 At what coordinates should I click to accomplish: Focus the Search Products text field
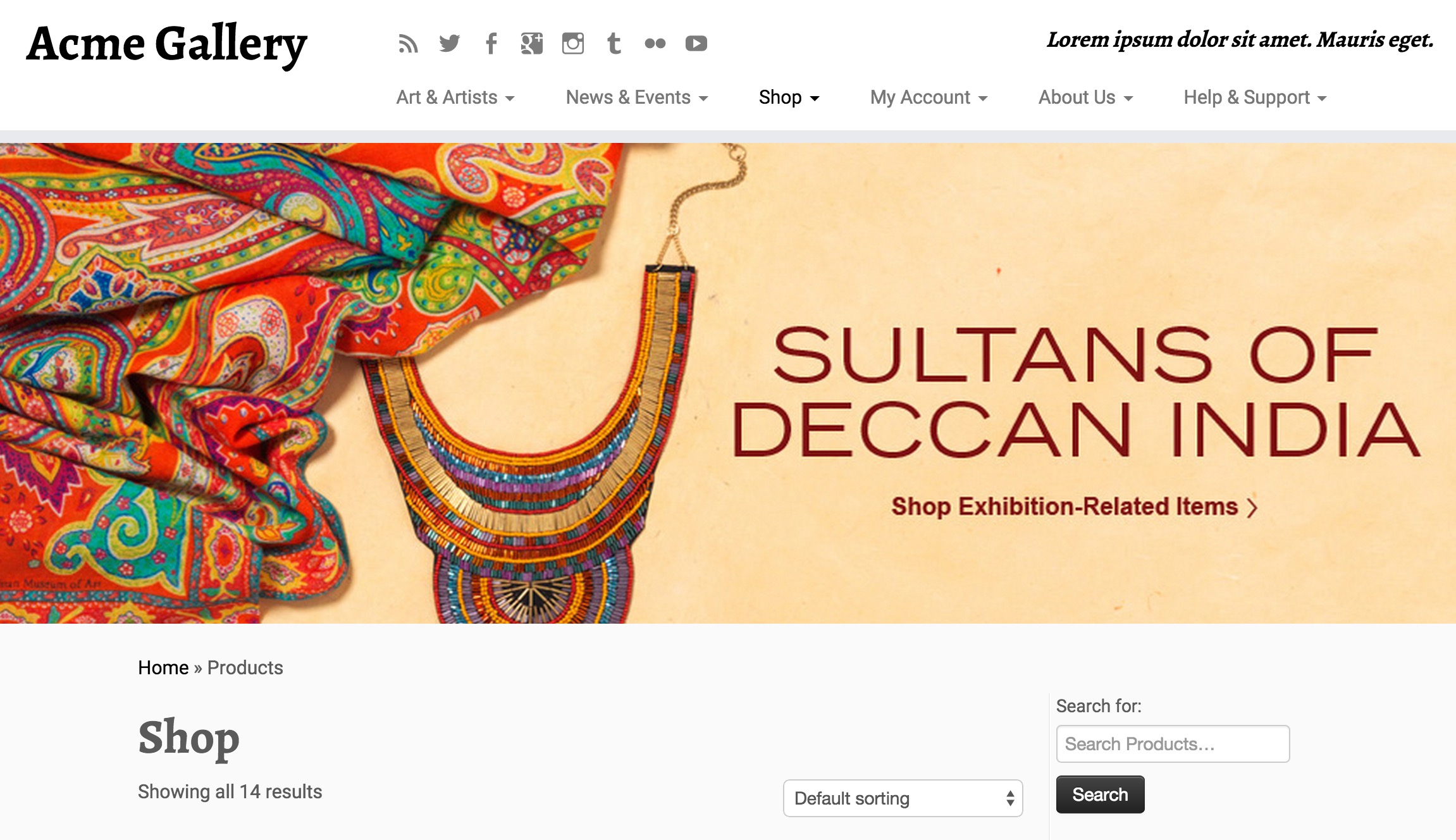tap(1173, 744)
